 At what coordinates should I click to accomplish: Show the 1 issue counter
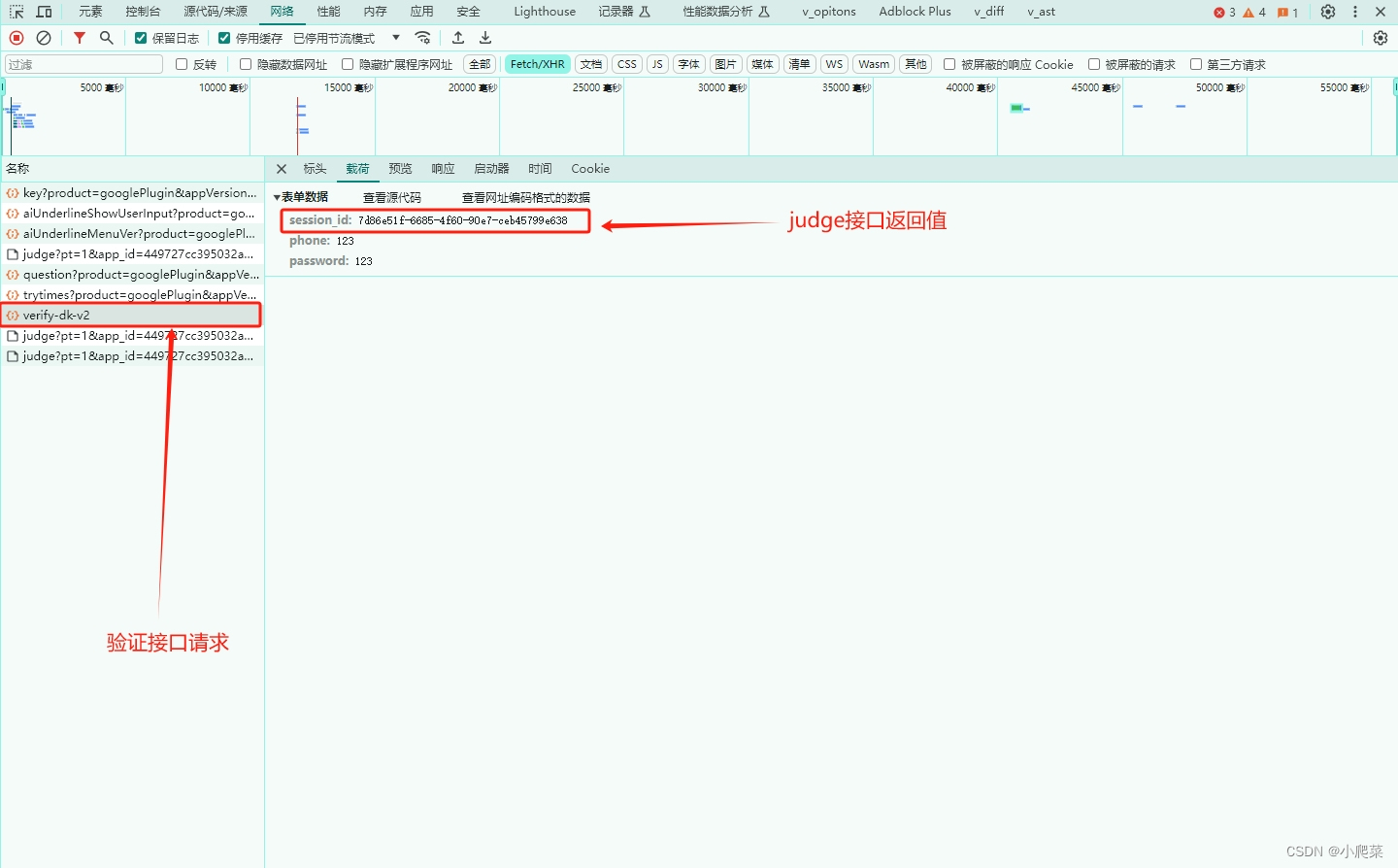coord(1288,13)
